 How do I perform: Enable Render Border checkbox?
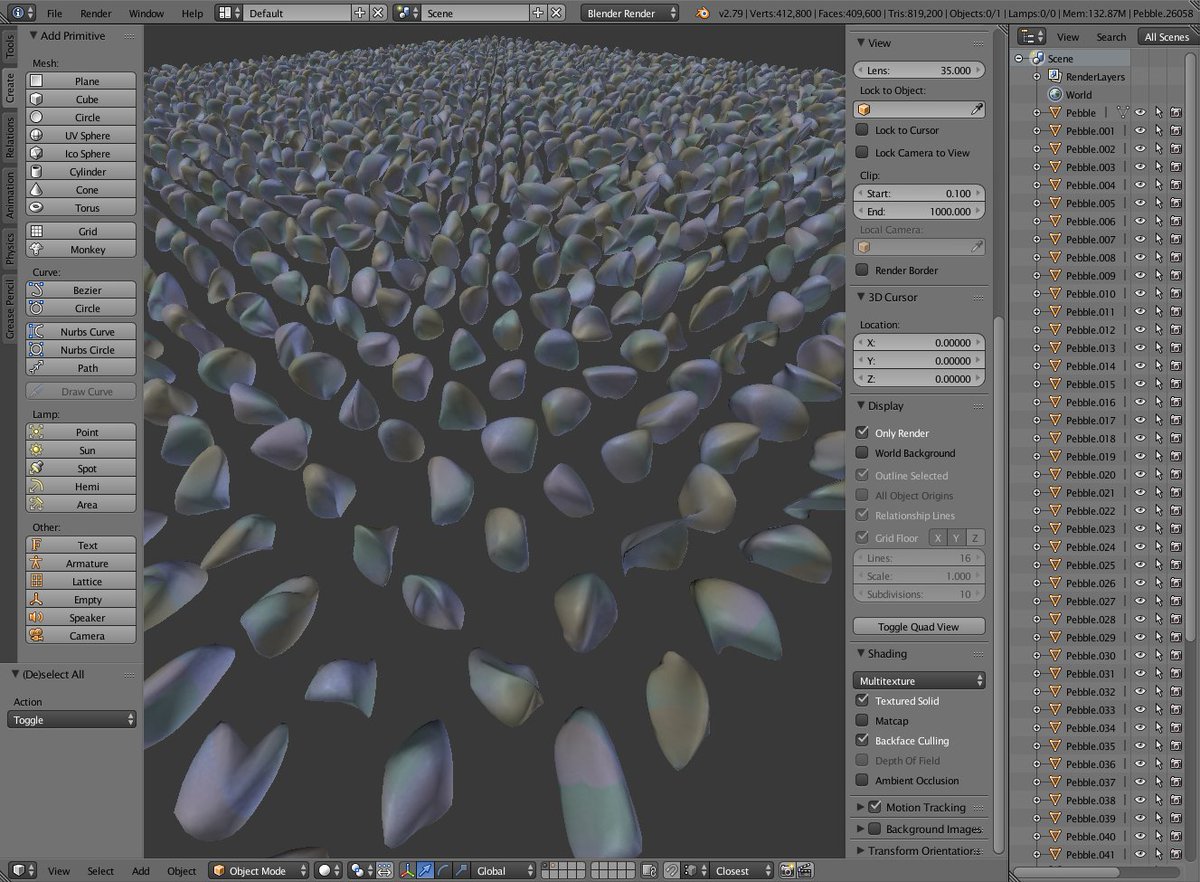click(863, 270)
